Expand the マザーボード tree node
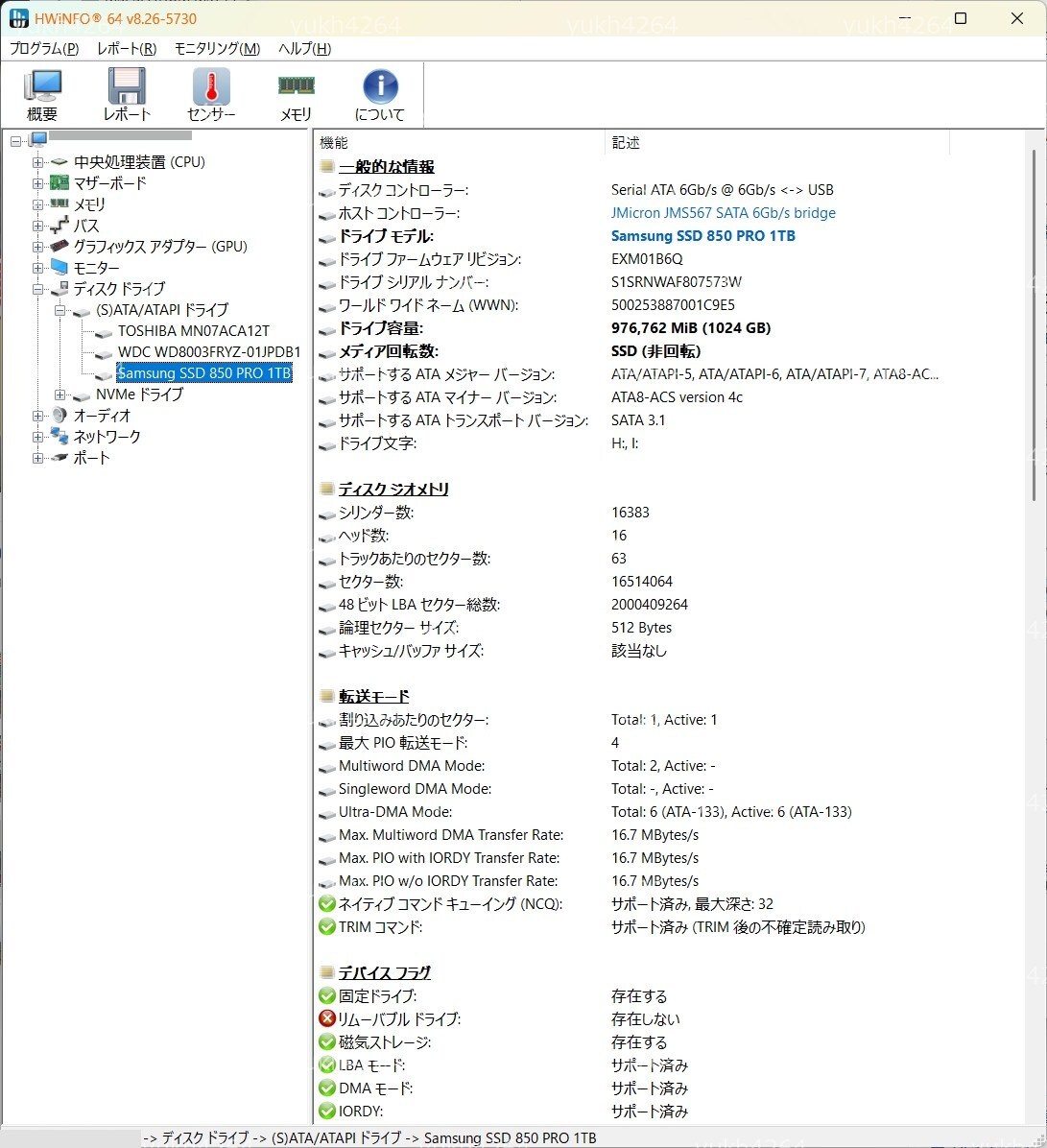Viewport: 1047px width, 1148px height. tap(37, 183)
